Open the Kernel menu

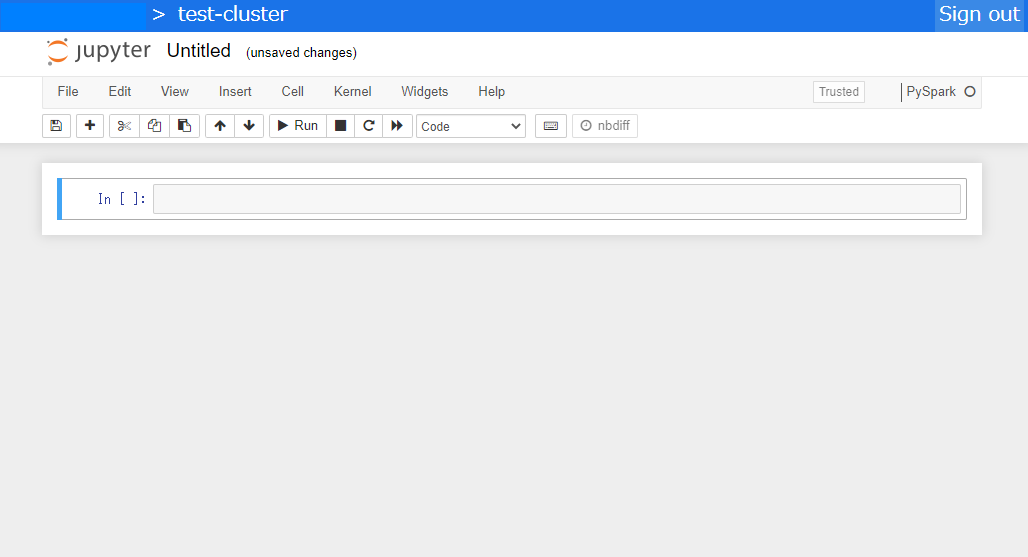353,92
